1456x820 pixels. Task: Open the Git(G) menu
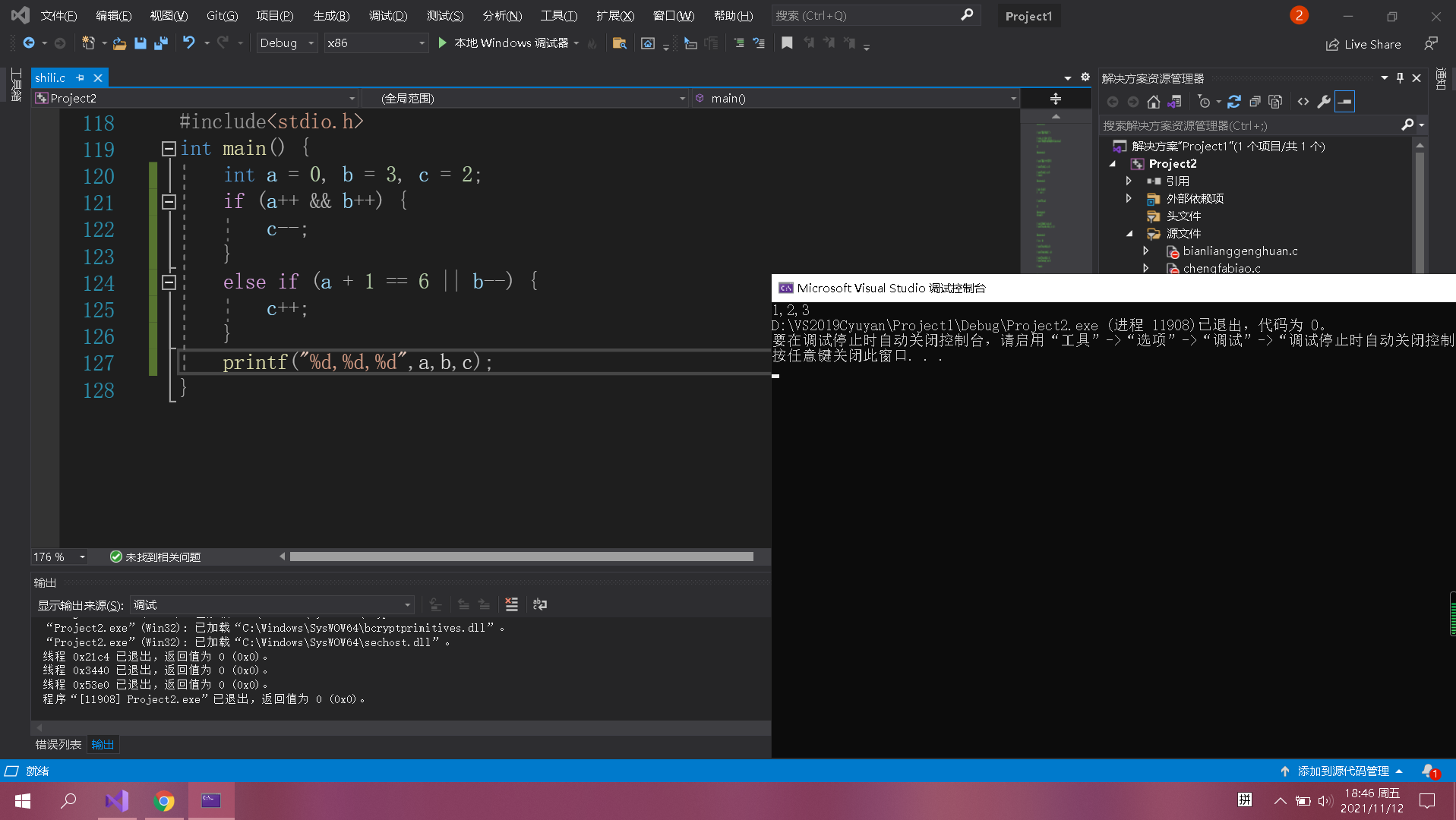[x=222, y=15]
